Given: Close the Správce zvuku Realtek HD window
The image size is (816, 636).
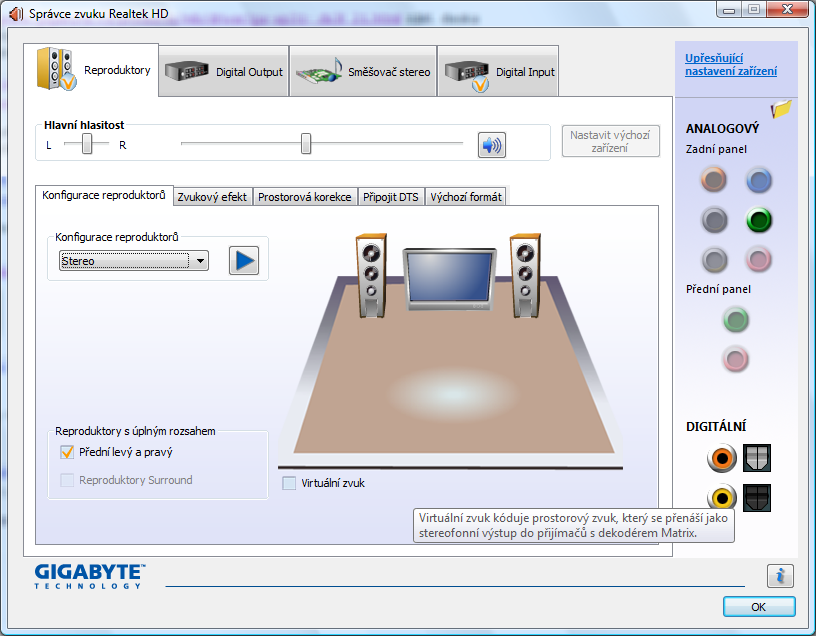Looking at the screenshot, I should (x=787, y=9).
